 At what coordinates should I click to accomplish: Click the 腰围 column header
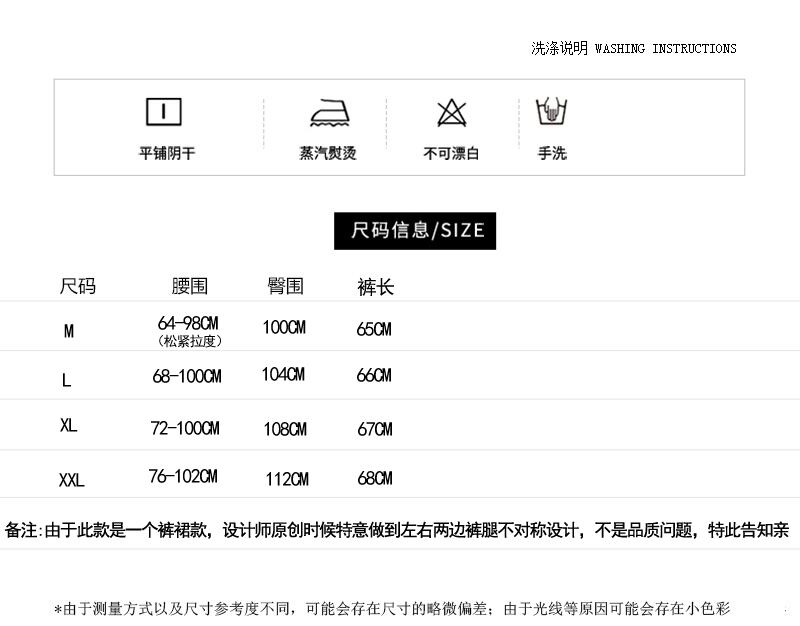click(190, 286)
